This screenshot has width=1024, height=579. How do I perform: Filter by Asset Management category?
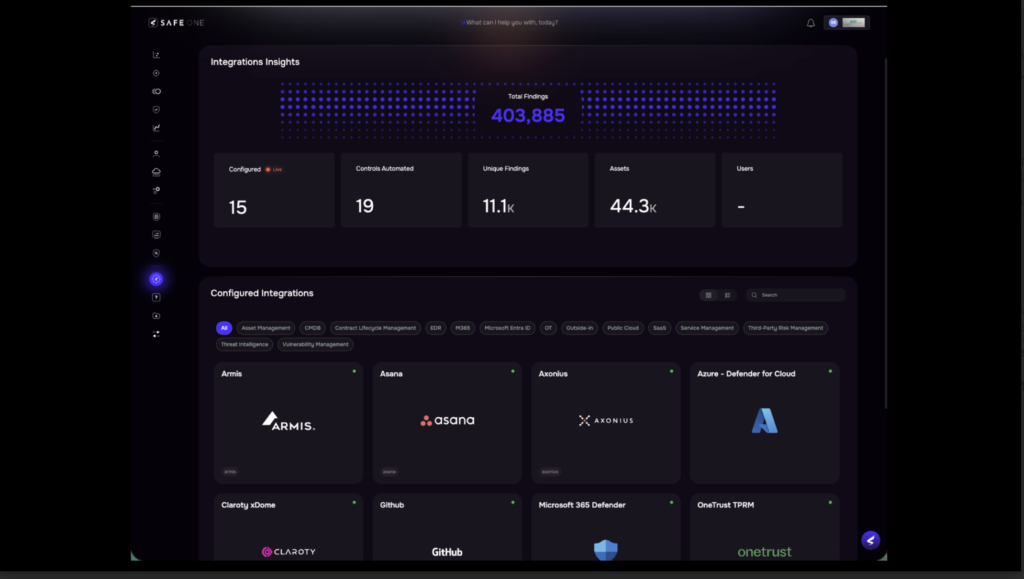point(266,328)
